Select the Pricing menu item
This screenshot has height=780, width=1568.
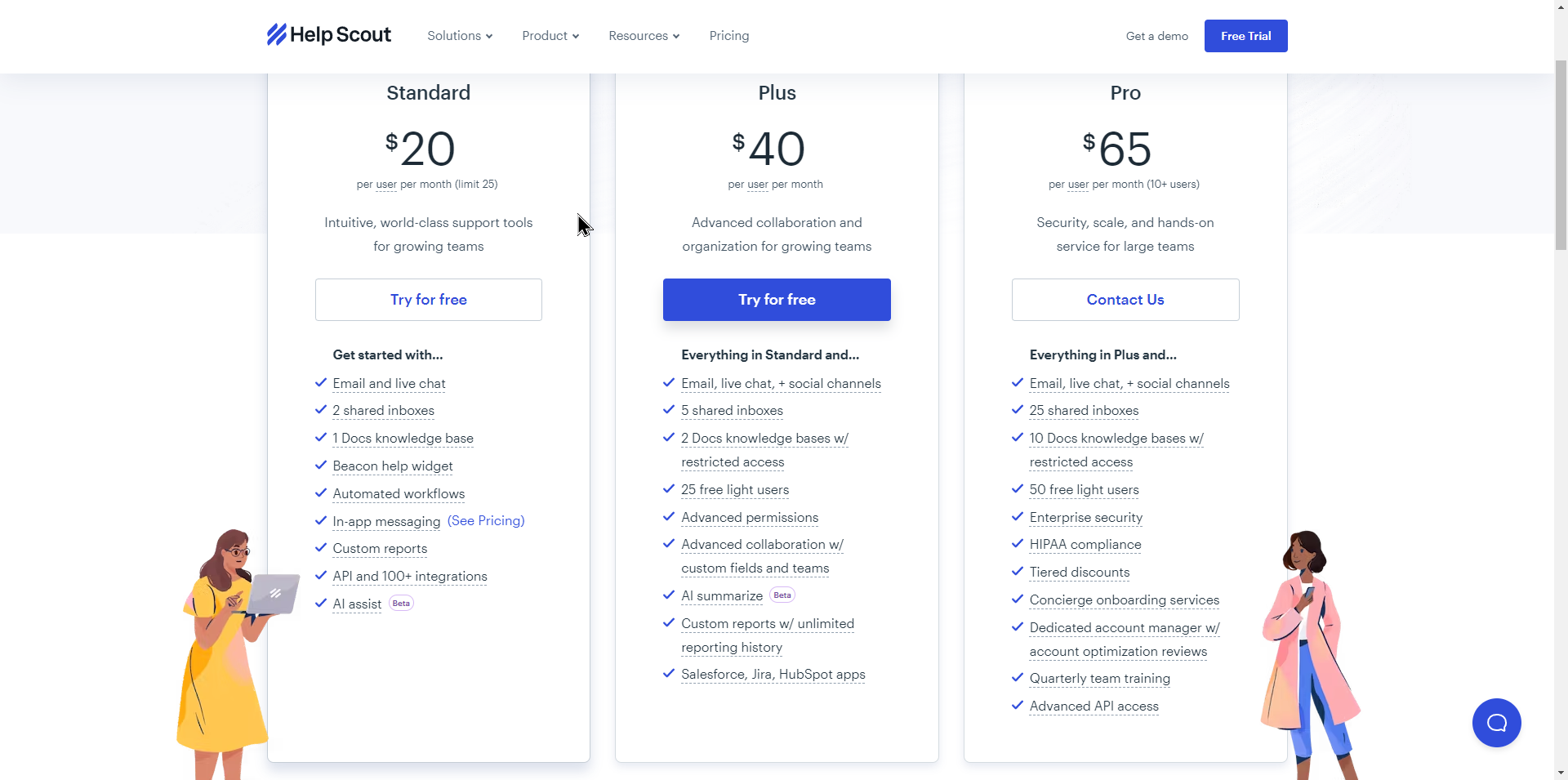[x=729, y=36]
